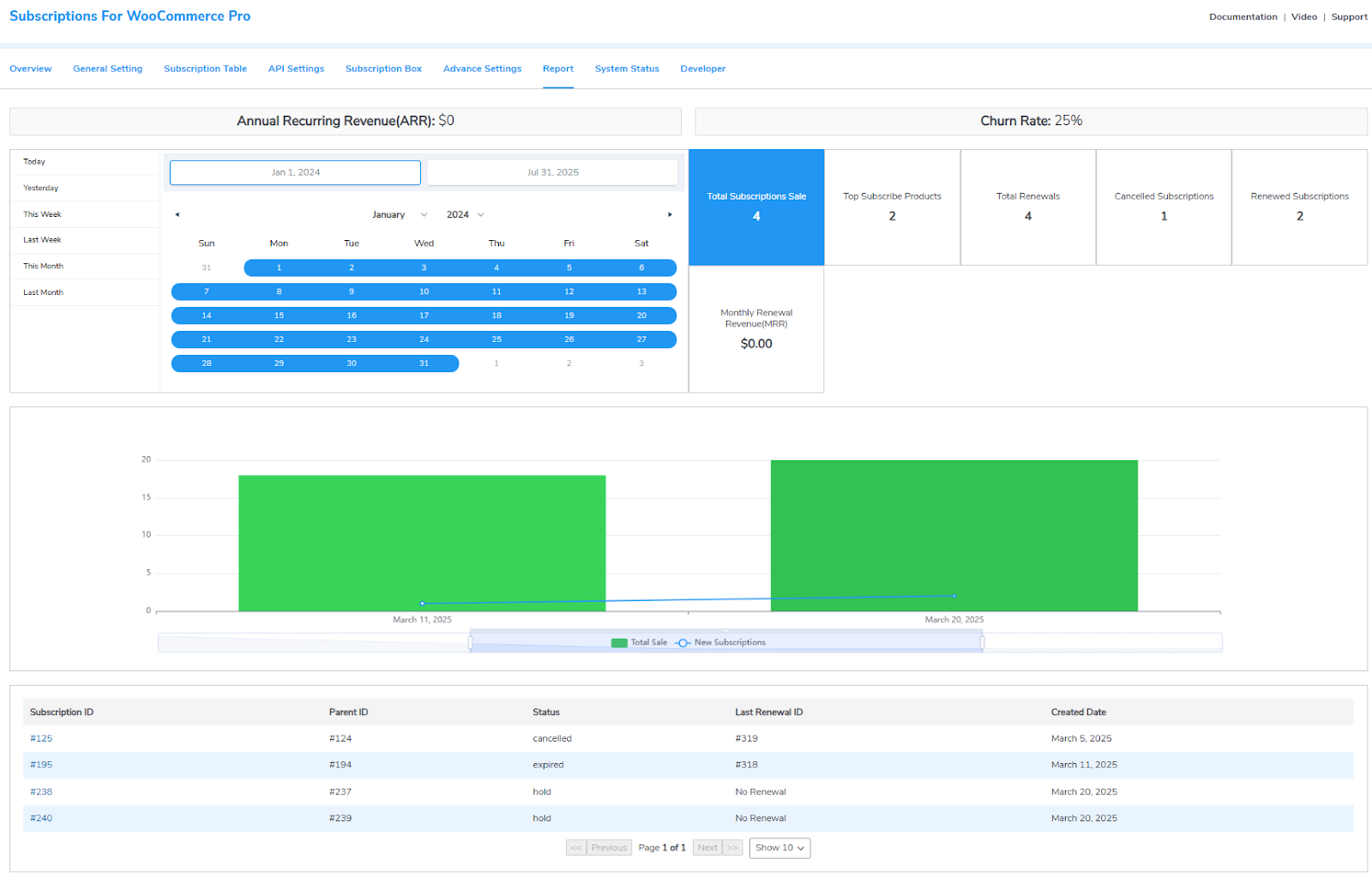Click the Next pagination button
Screen dimensions: 1372x877
tap(707, 847)
